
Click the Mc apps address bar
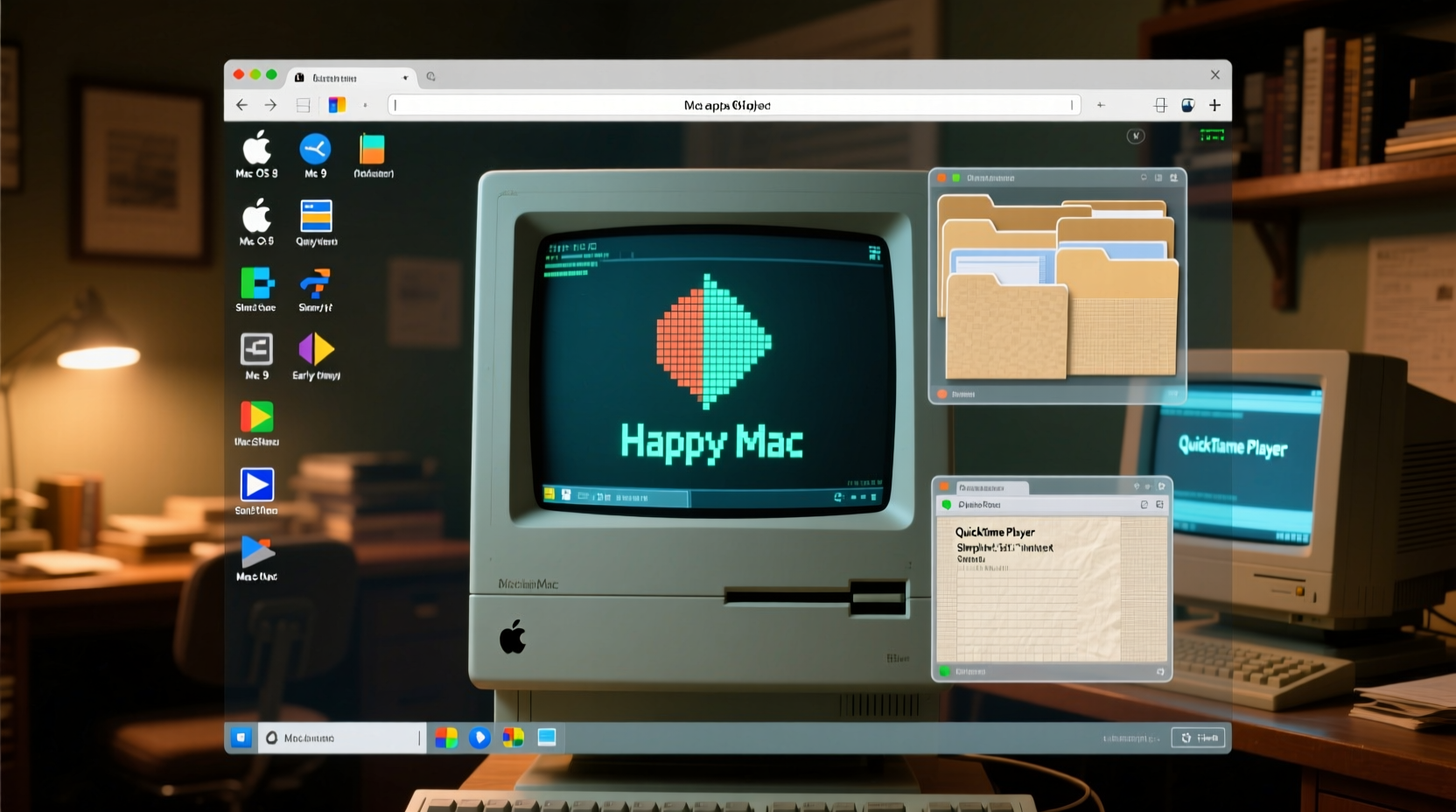click(733, 105)
